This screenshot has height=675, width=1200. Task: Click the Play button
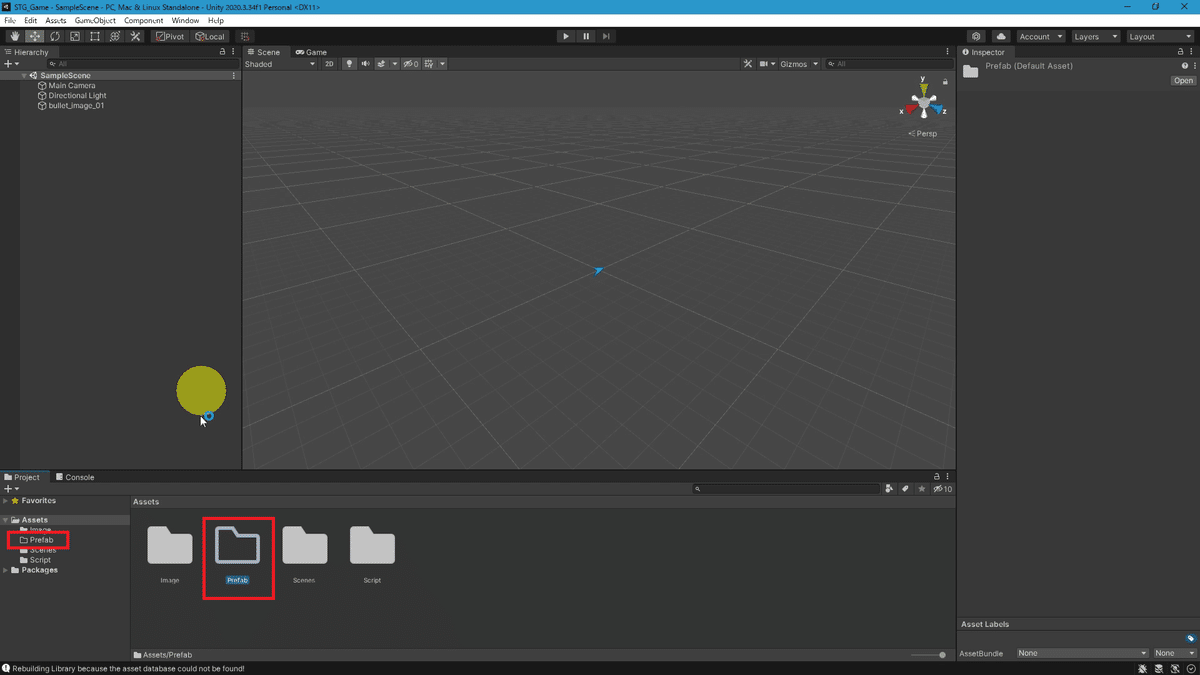pos(566,37)
